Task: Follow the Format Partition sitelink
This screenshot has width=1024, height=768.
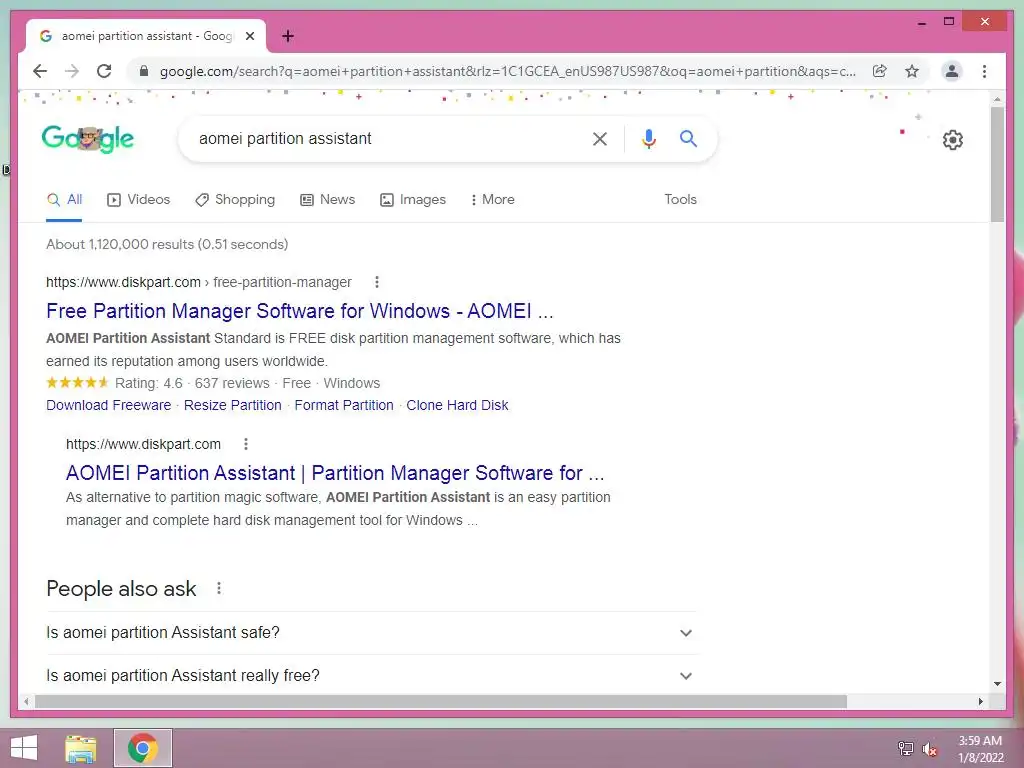Action: [x=344, y=406]
